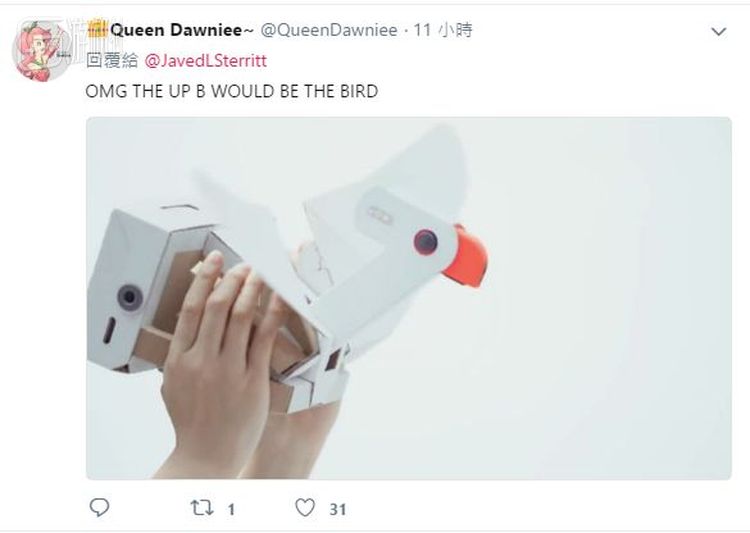Click the bird's round dark eye
Screen dimensions: 750x533
click(426, 241)
